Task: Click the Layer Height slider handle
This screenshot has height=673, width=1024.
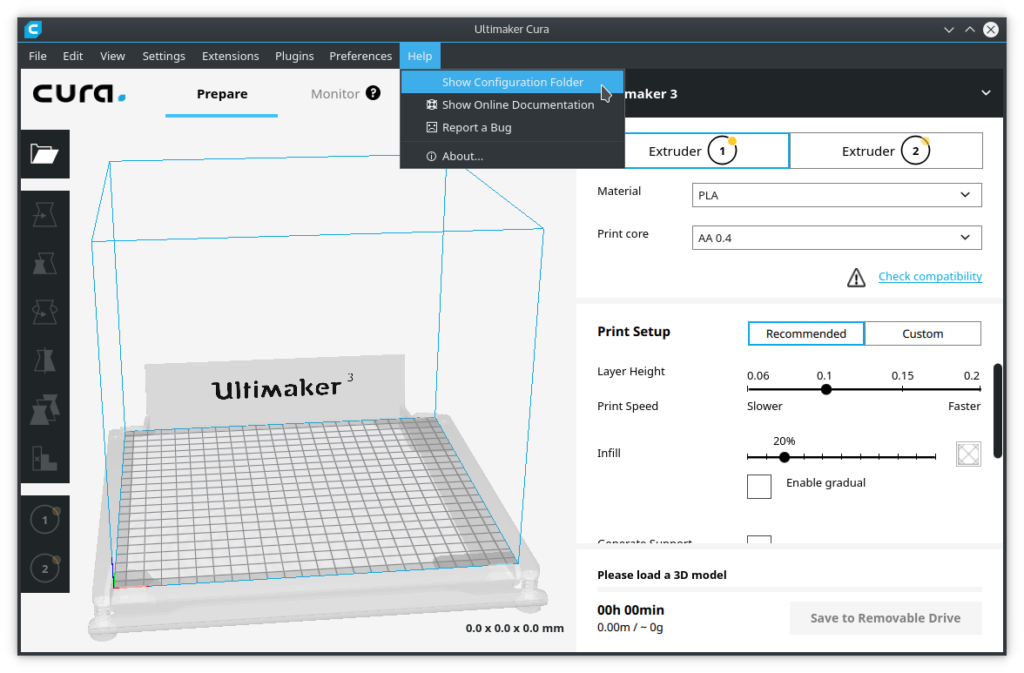Action: (826, 389)
